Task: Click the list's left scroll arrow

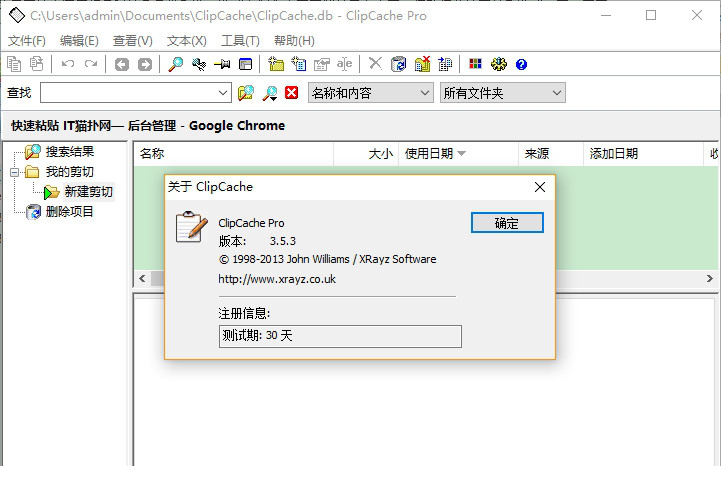Action: point(142,279)
